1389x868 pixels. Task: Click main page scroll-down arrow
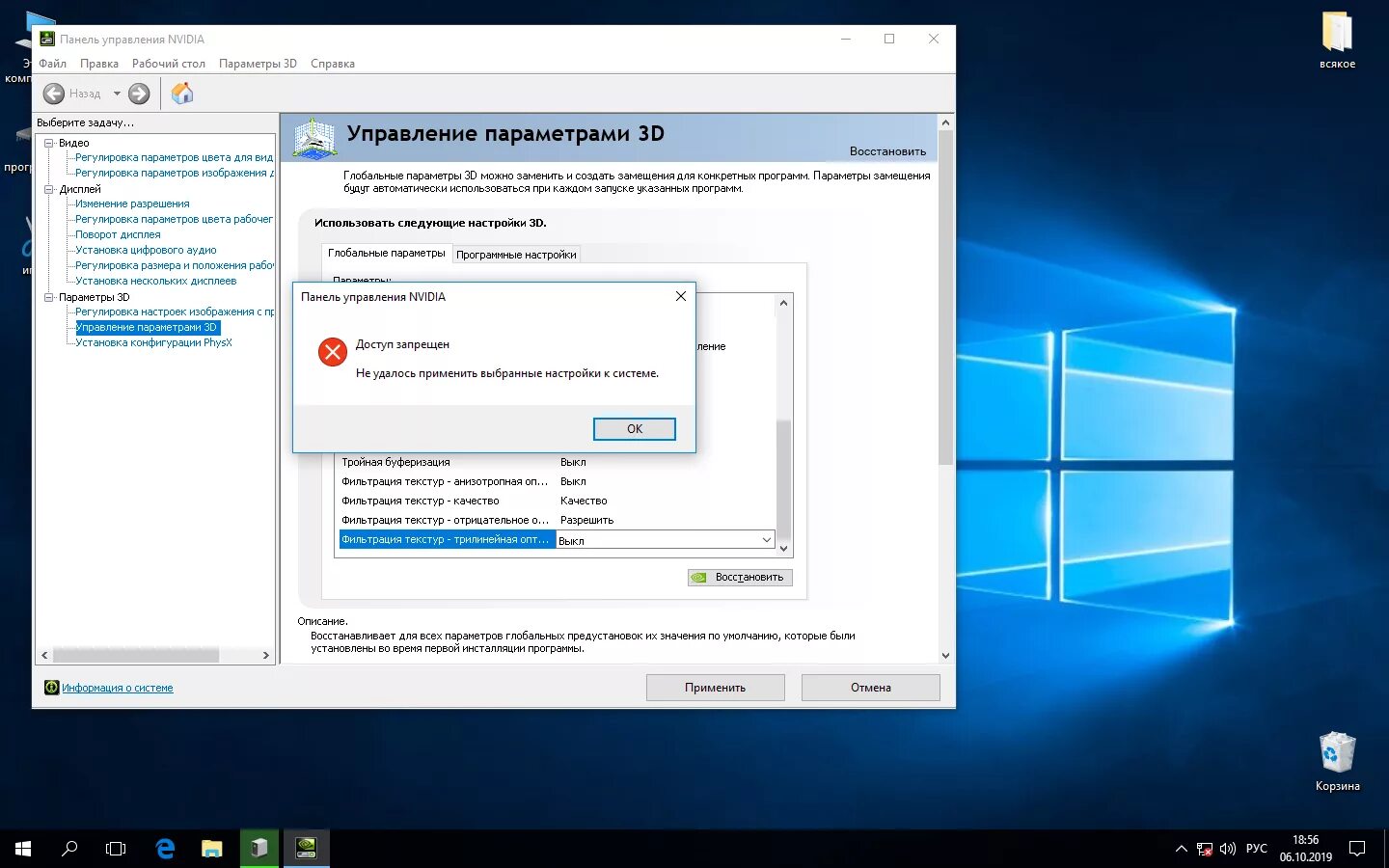(945, 655)
